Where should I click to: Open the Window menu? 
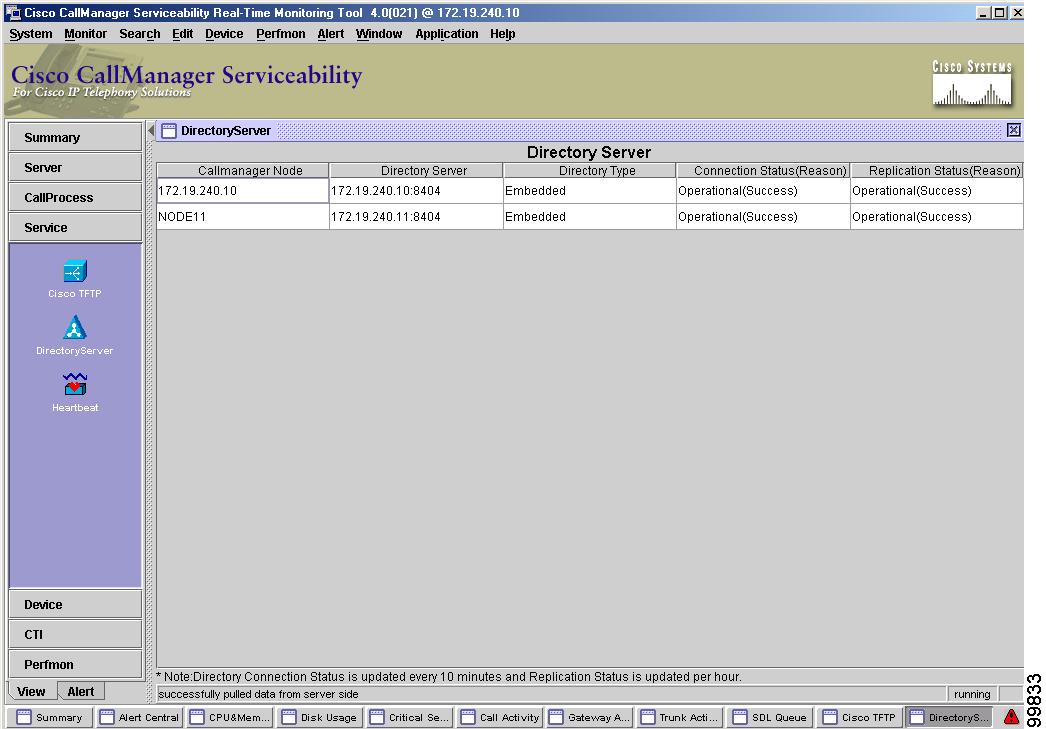click(379, 34)
